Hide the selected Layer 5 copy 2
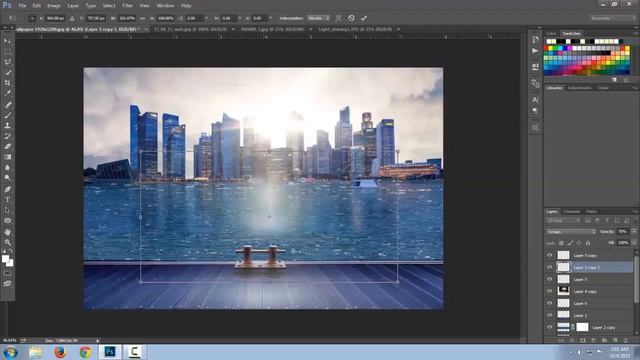 tap(549, 267)
